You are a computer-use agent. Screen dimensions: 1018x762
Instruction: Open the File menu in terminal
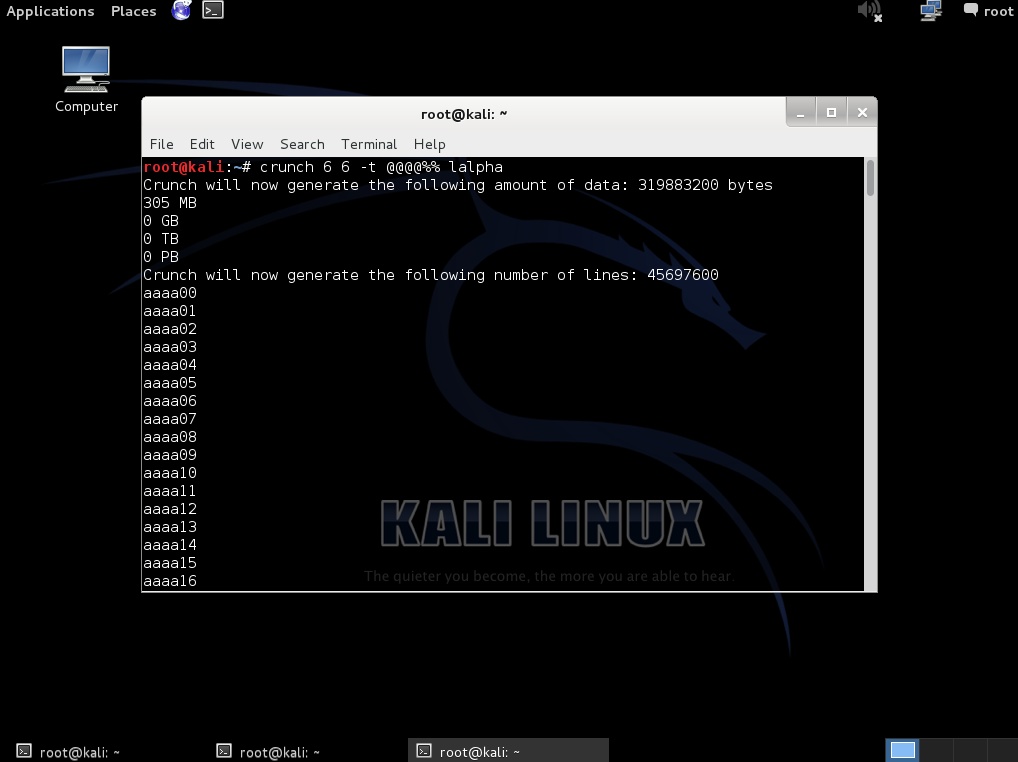161,144
